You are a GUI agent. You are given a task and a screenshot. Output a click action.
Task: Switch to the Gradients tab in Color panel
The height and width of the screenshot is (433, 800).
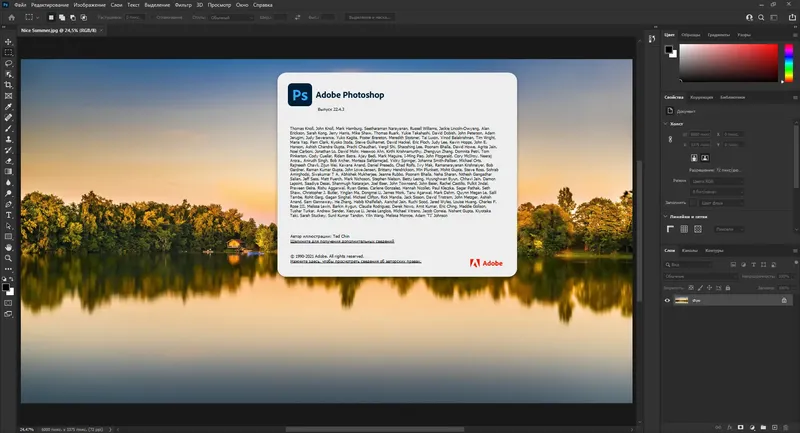pyautogui.click(x=718, y=35)
